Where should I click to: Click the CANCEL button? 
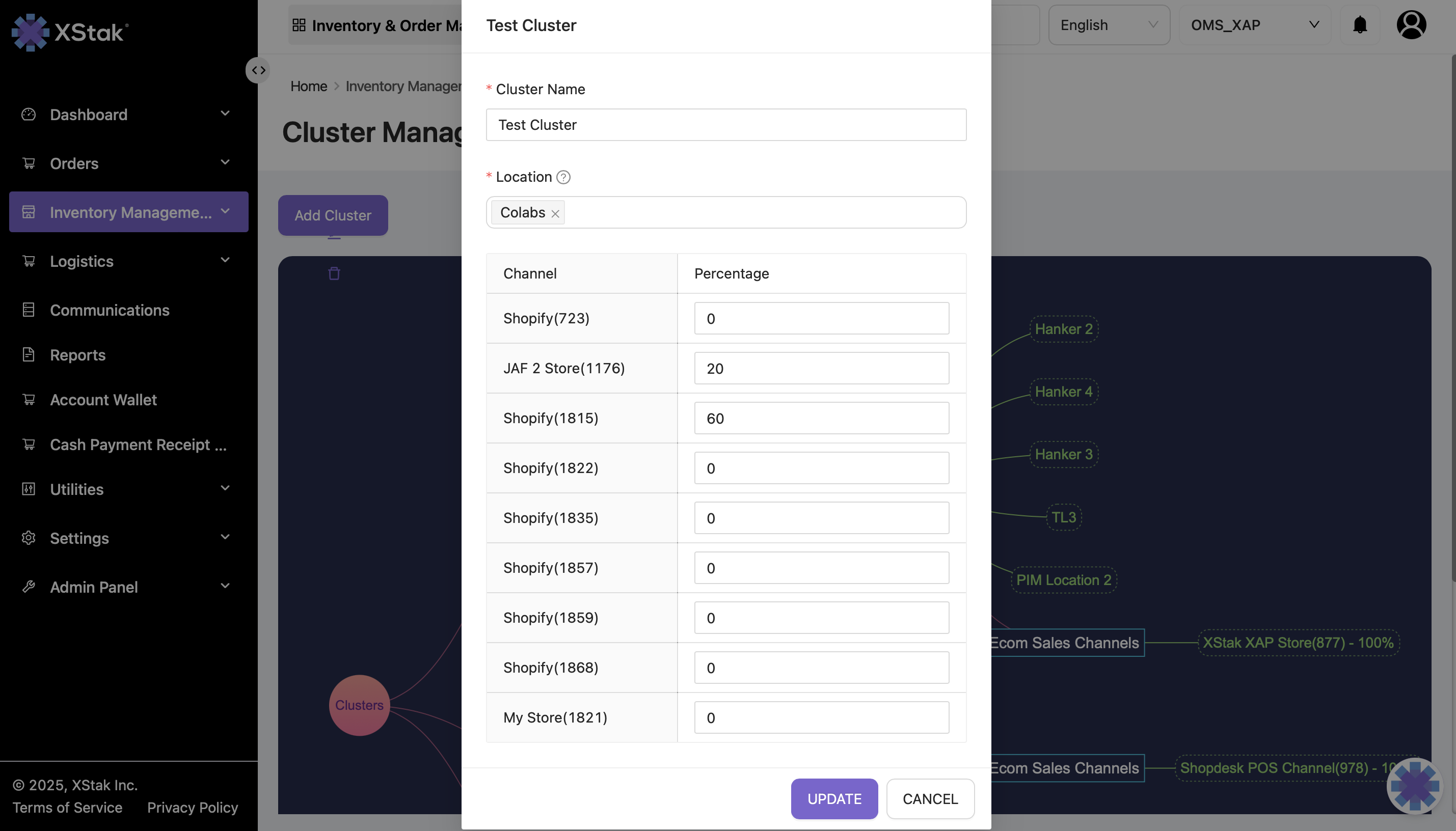930,798
